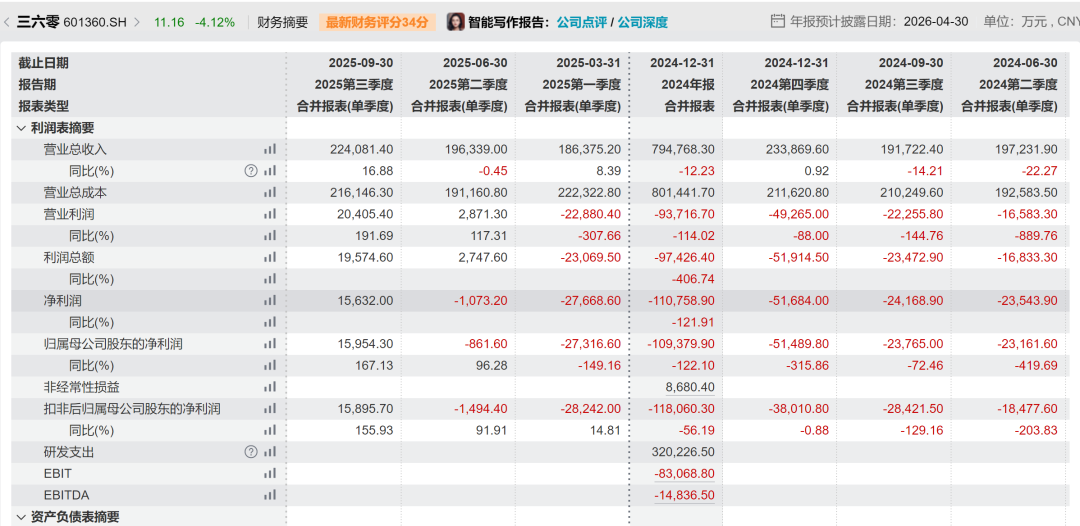Click help question mark on 营业总收入 同比 row
Screen dimensions: 1080x526
tap(251, 171)
